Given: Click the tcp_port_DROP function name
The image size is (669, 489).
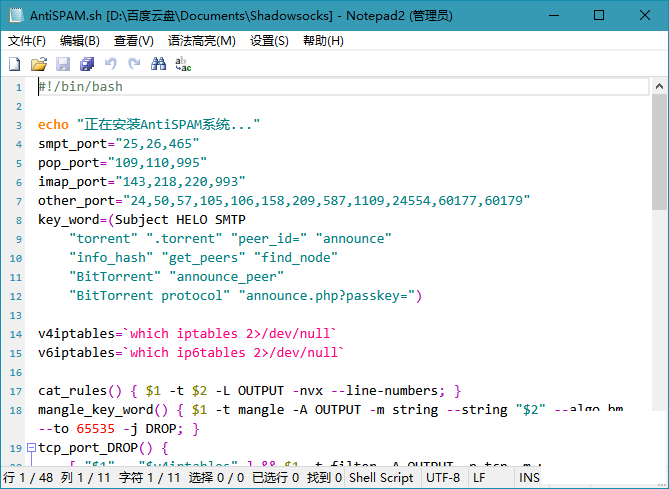Looking at the screenshot, I should click(88, 448).
